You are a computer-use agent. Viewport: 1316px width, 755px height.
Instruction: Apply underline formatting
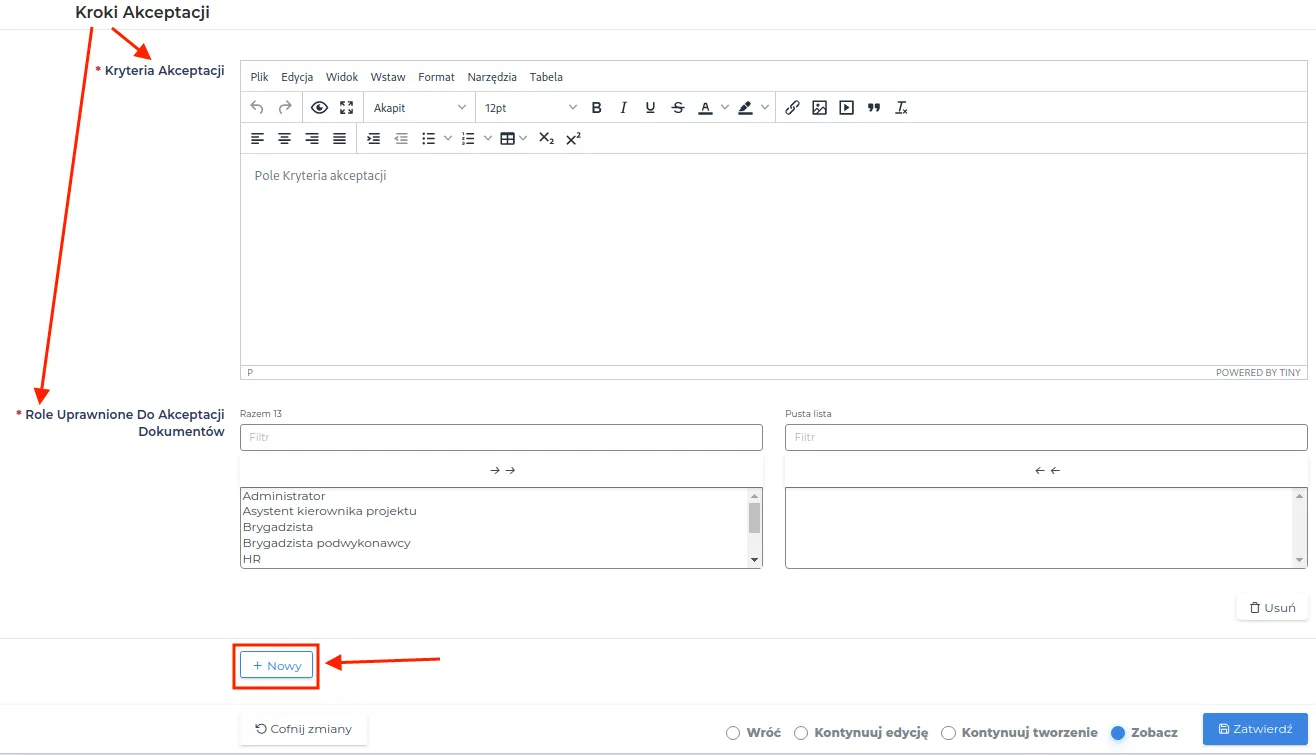(x=651, y=107)
